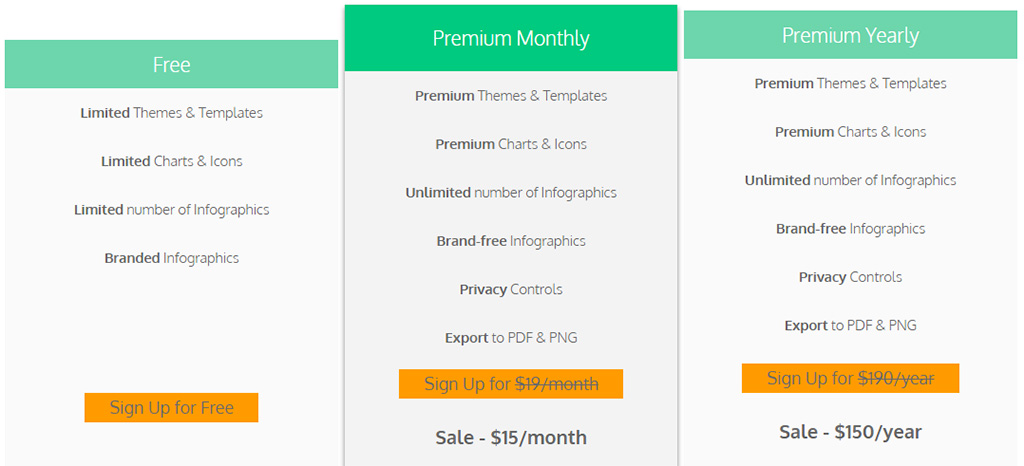Click Export to PDF & PNG under Premium Monthly

[x=511, y=338]
